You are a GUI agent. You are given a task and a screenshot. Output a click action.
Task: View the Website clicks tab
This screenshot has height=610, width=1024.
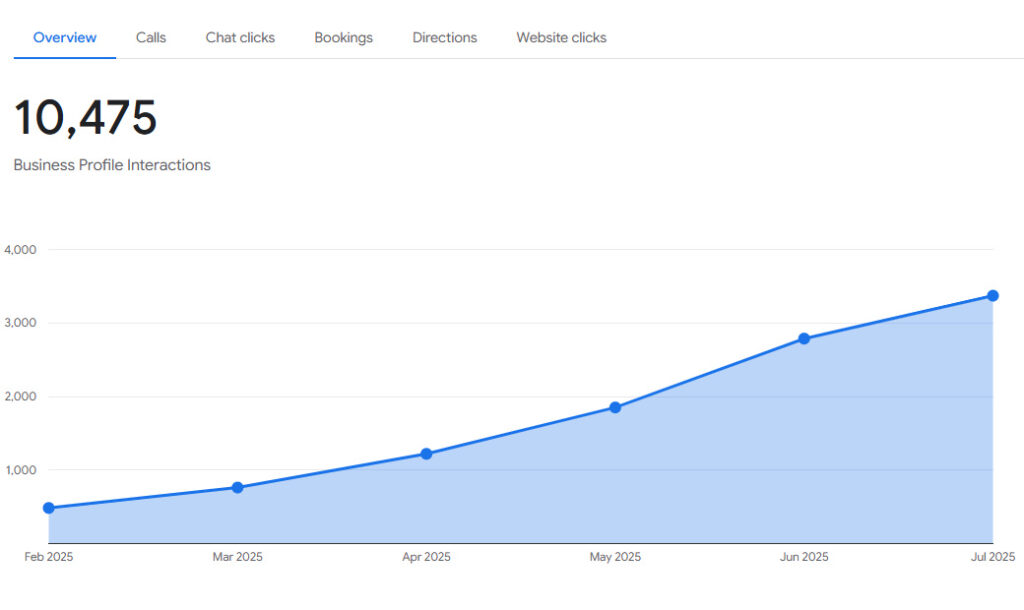click(x=561, y=38)
